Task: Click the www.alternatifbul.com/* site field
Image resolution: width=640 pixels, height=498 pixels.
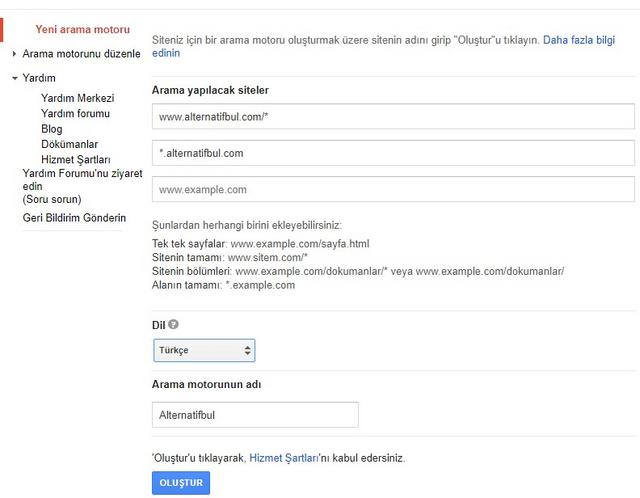Action: (393, 116)
